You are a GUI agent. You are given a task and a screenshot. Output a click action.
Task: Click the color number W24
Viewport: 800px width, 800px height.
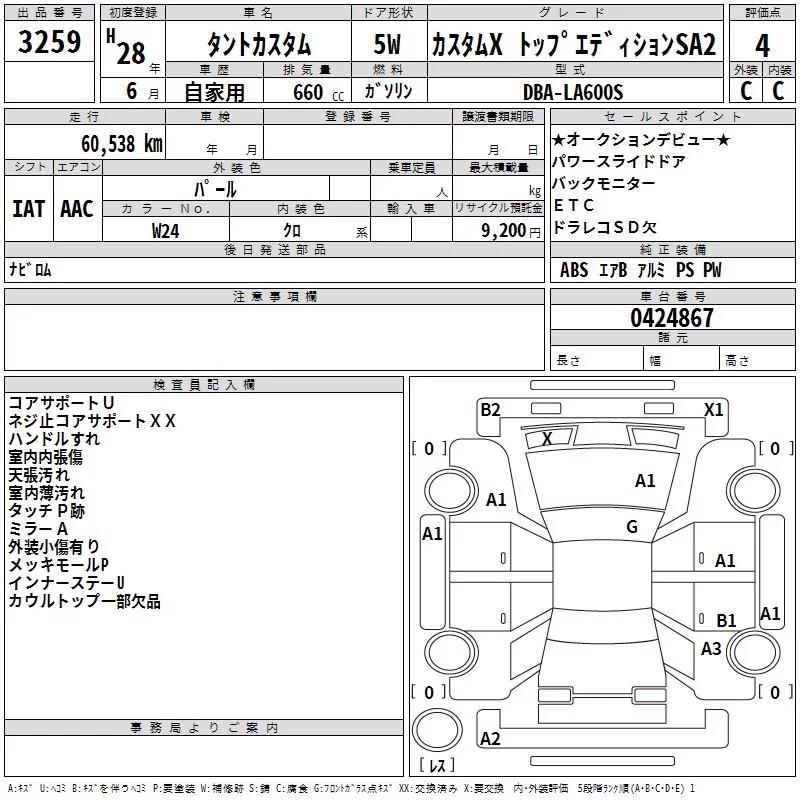[x=166, y=230]
